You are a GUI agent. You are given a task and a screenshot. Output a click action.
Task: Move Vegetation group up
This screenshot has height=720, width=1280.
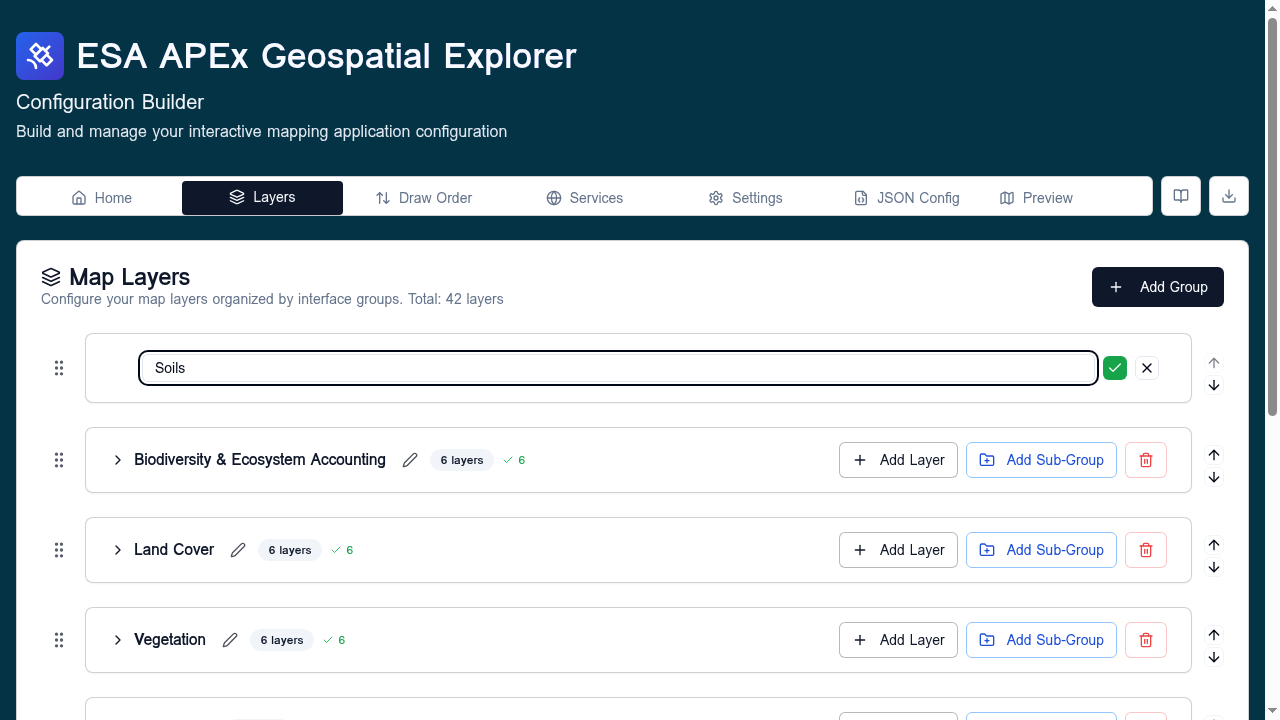pyautogui.click(x=1214, y=635)
